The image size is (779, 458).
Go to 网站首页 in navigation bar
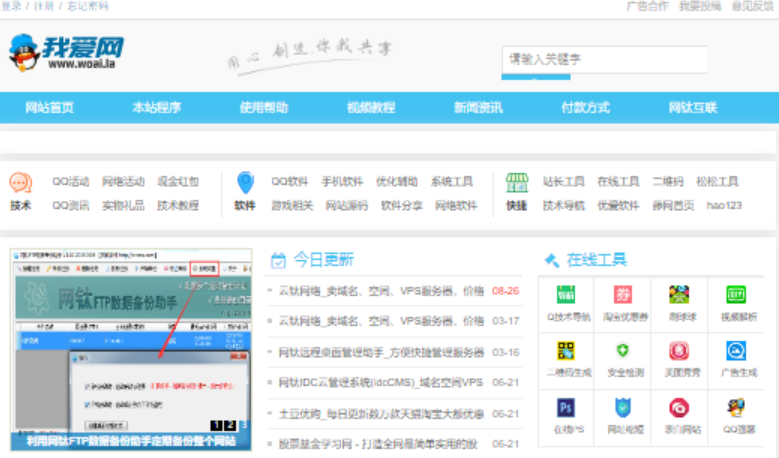click(49, 108)
